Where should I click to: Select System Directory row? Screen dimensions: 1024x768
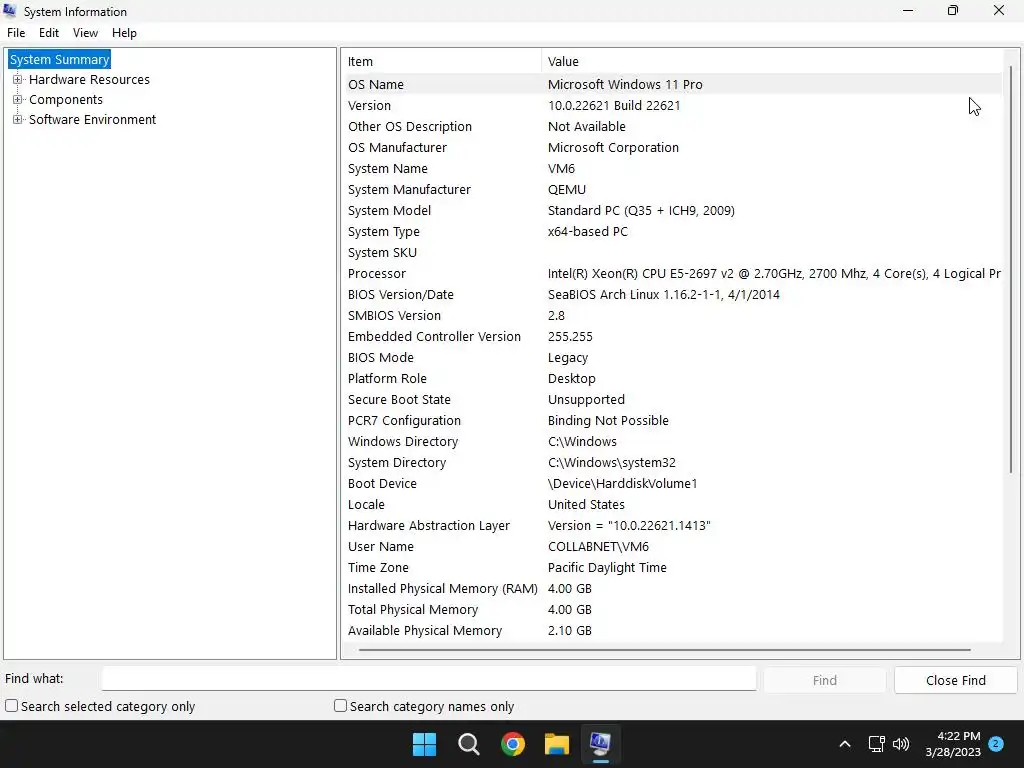click(x=673, y=462)
